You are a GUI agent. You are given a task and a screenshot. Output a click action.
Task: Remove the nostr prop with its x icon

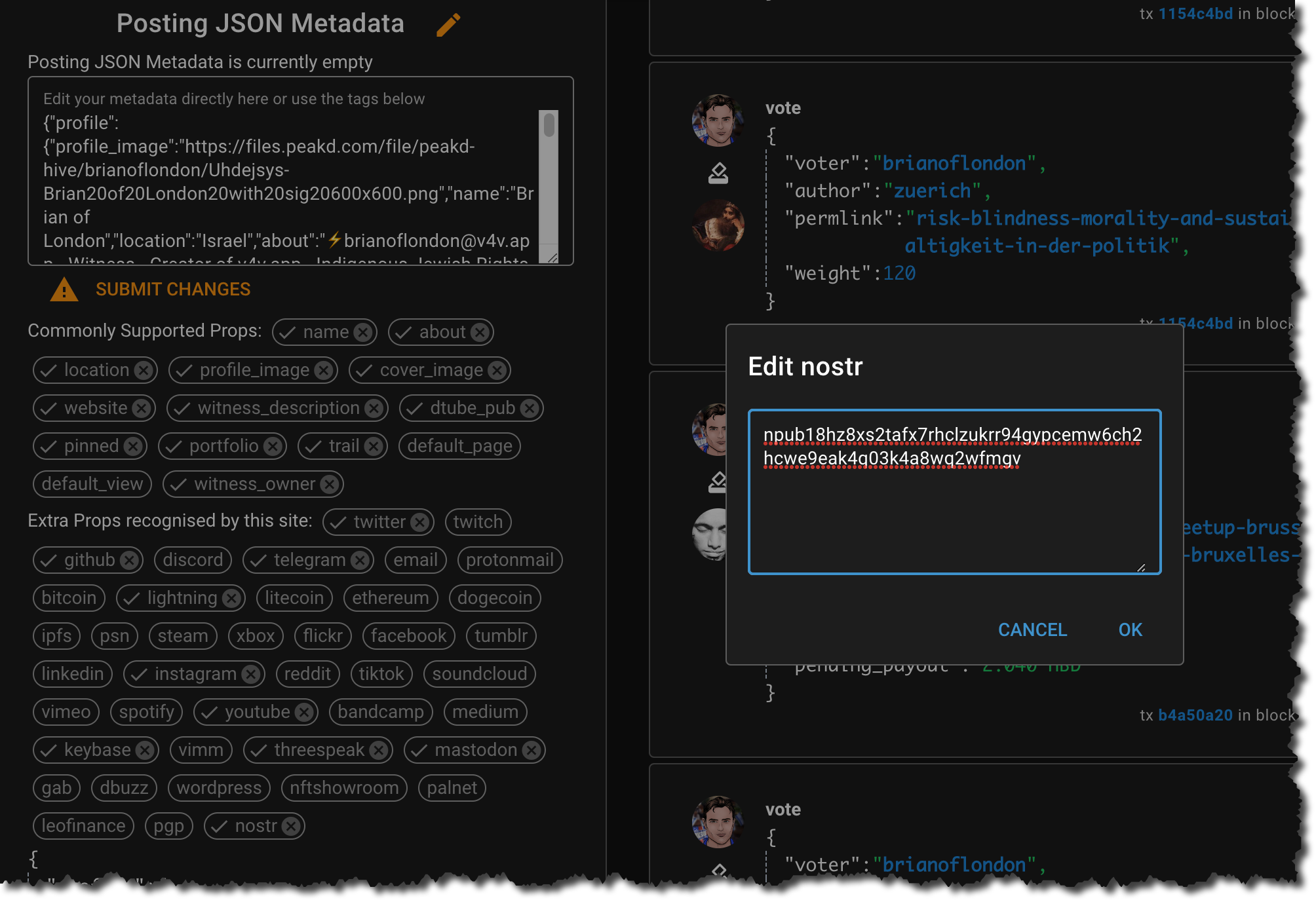point(291,826)
